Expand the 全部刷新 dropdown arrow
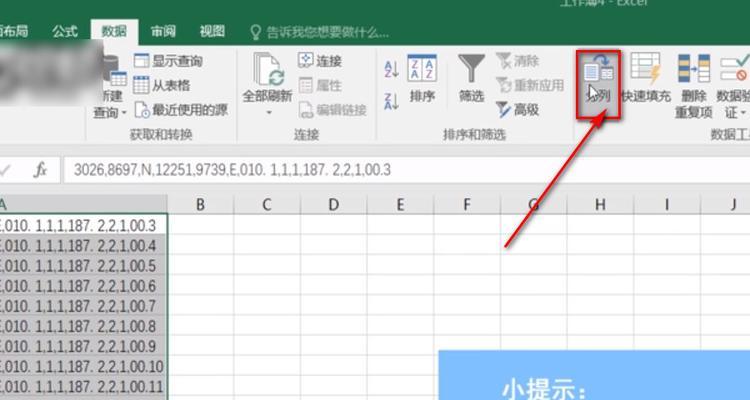750x400 pixels. (269, 113)
